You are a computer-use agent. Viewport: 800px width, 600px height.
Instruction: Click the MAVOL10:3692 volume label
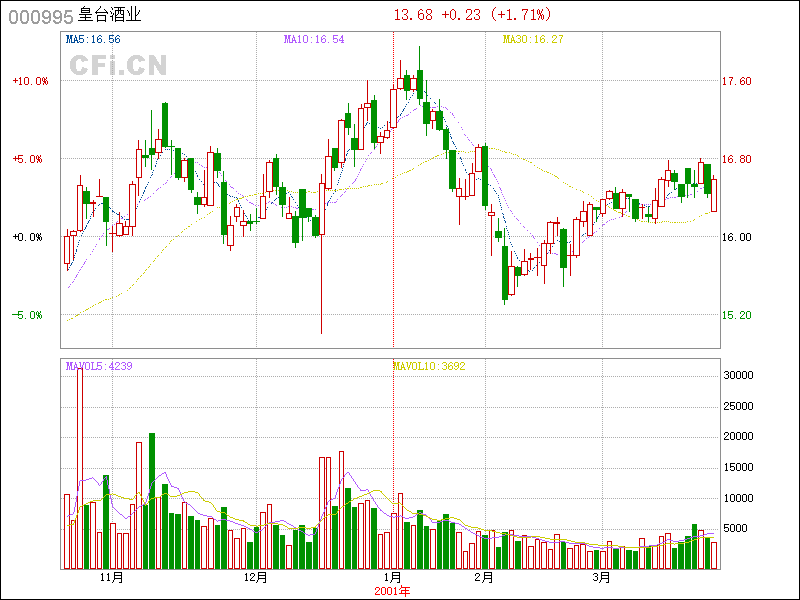[x=429, y=366]
